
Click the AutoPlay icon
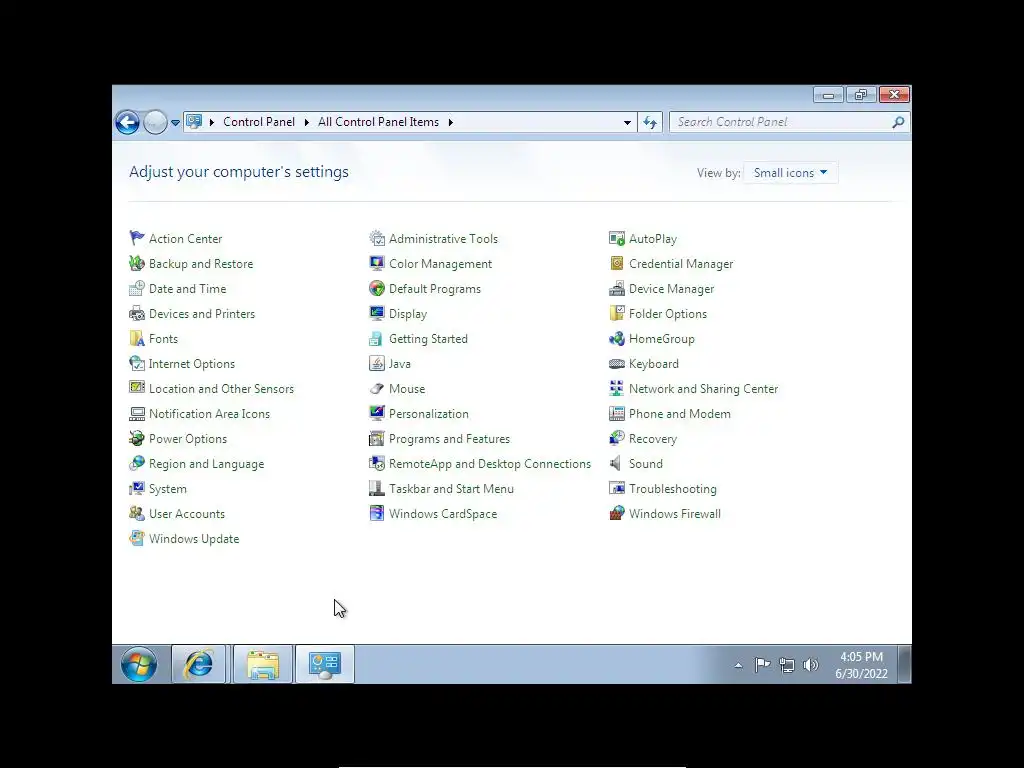click(616, 238)
